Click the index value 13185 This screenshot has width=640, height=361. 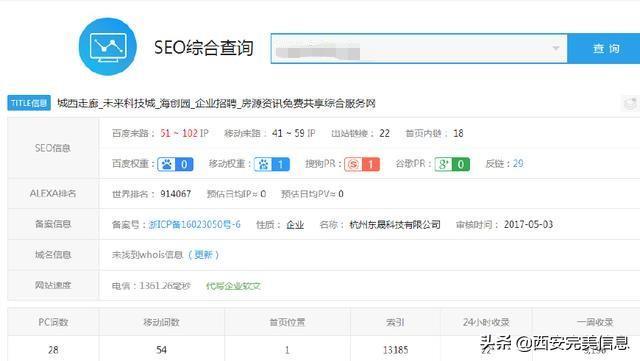point(396,350)
